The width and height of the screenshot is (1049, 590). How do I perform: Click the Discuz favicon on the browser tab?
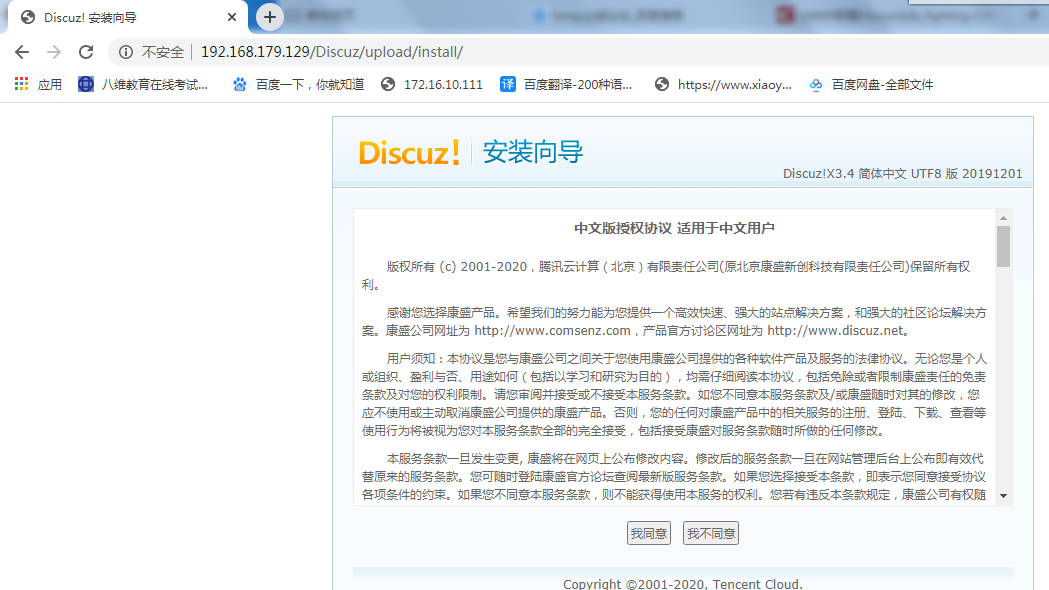27,16
